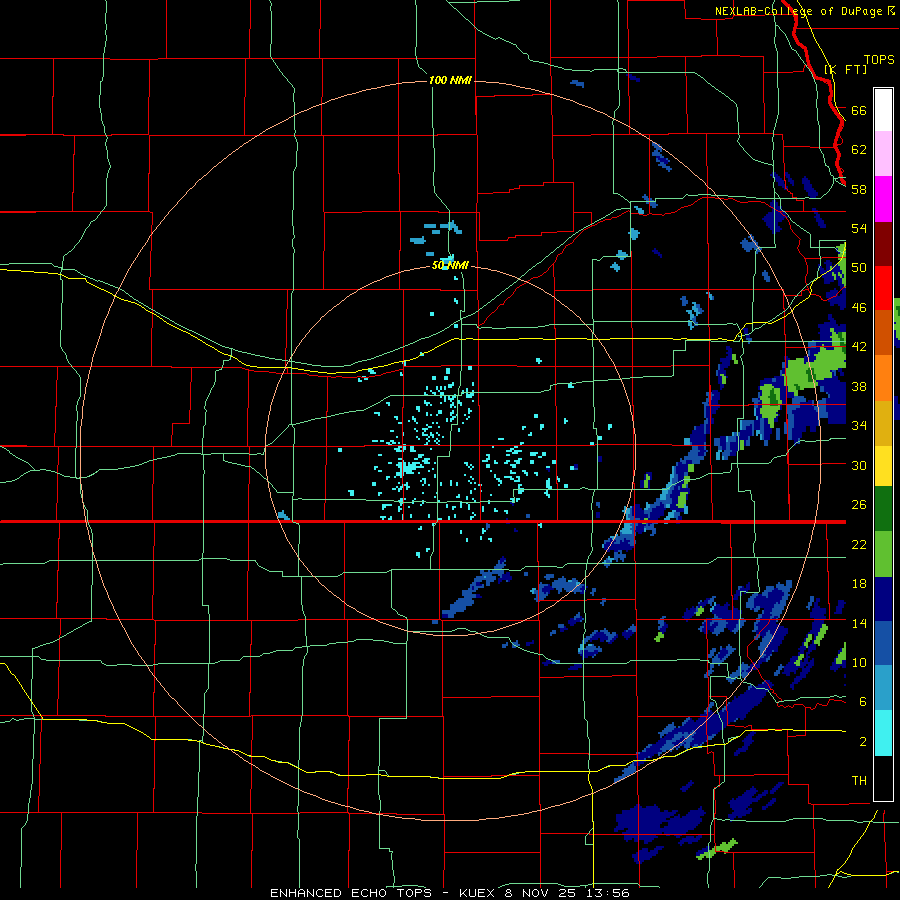
Task: Select the light green swatch in the legend
Action: pyautogui.click(x=883, y=554)
